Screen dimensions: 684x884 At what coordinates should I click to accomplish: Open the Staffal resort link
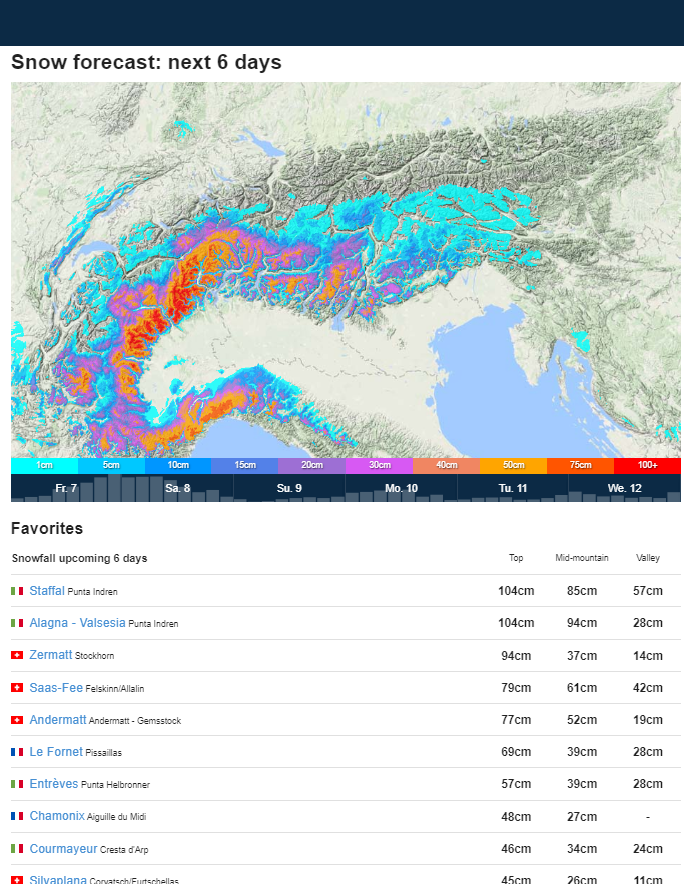tap(47, 591)
